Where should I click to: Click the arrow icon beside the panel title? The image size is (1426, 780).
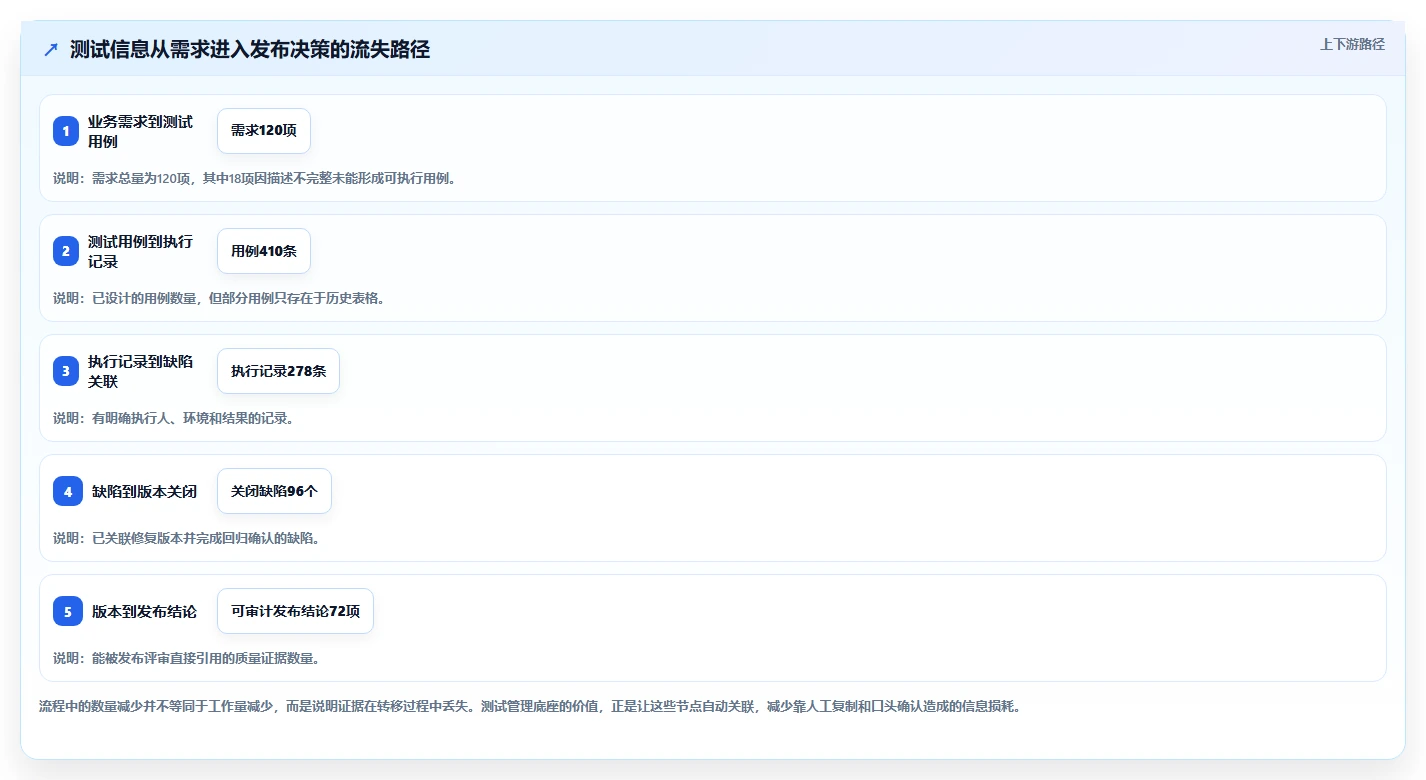pos(51,49)
